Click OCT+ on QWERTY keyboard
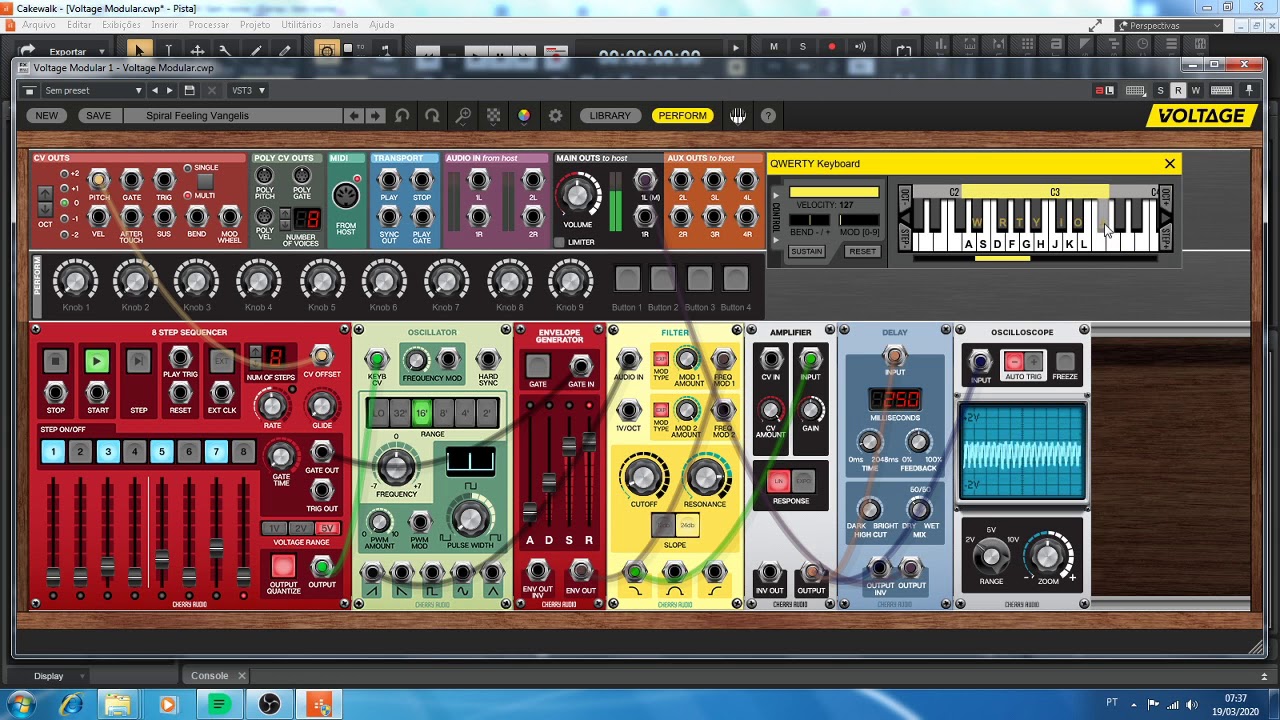 pyautogui.click(x=1165, y=197)
